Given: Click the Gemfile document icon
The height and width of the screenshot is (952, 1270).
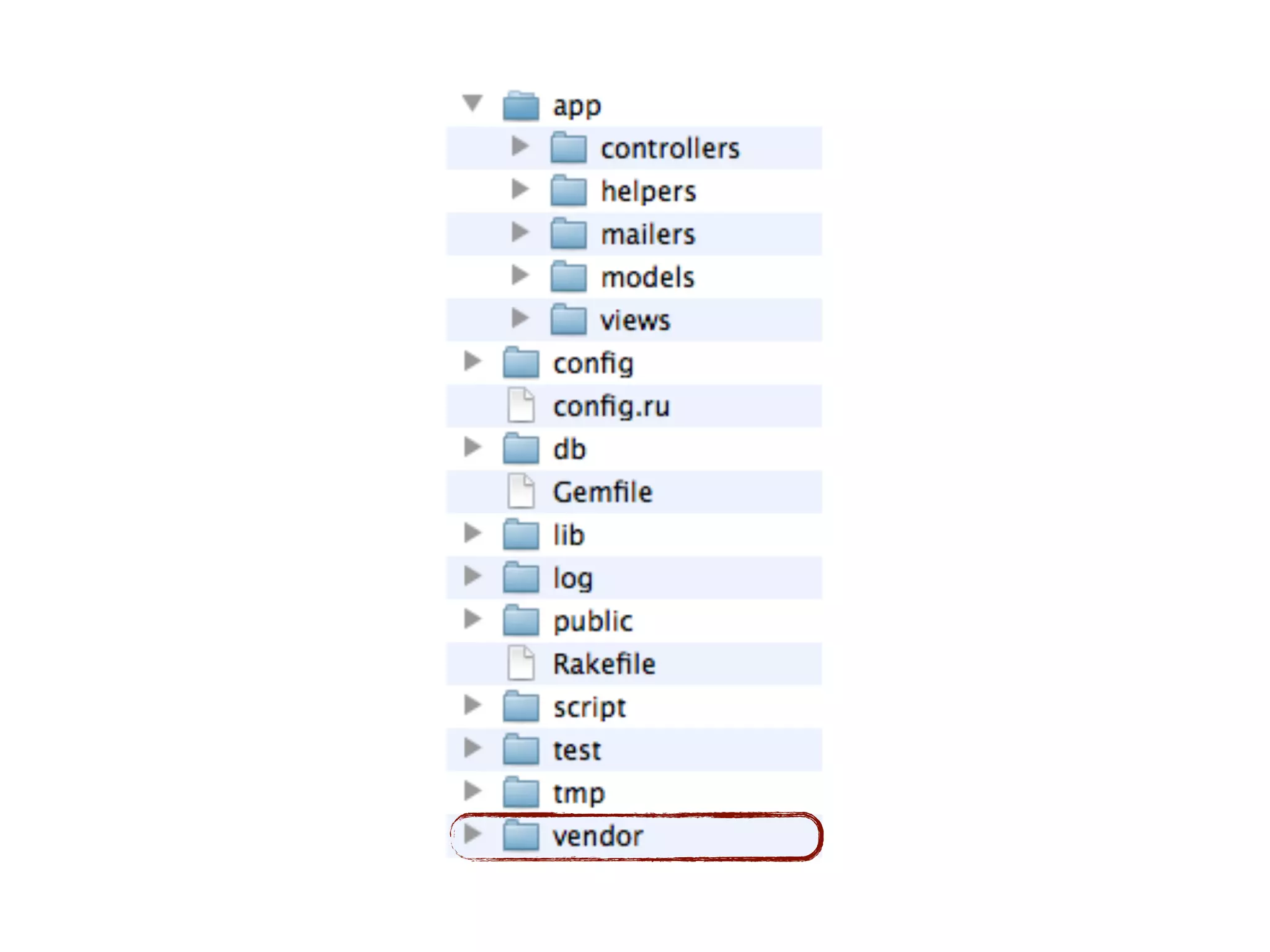Looking at the screenshot, I should pos(521,491).
